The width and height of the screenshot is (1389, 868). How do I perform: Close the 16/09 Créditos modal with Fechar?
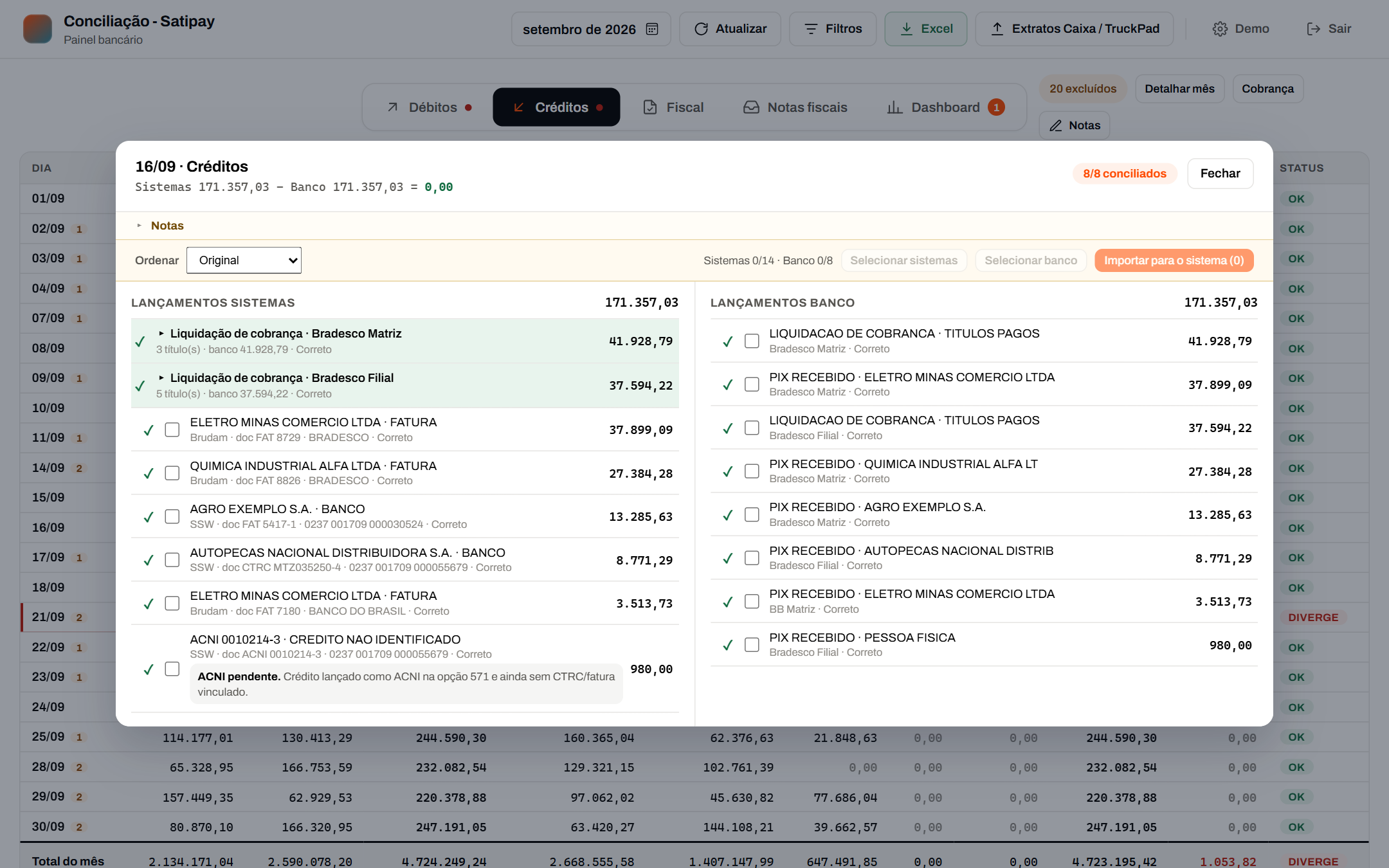coord(1220,174)
